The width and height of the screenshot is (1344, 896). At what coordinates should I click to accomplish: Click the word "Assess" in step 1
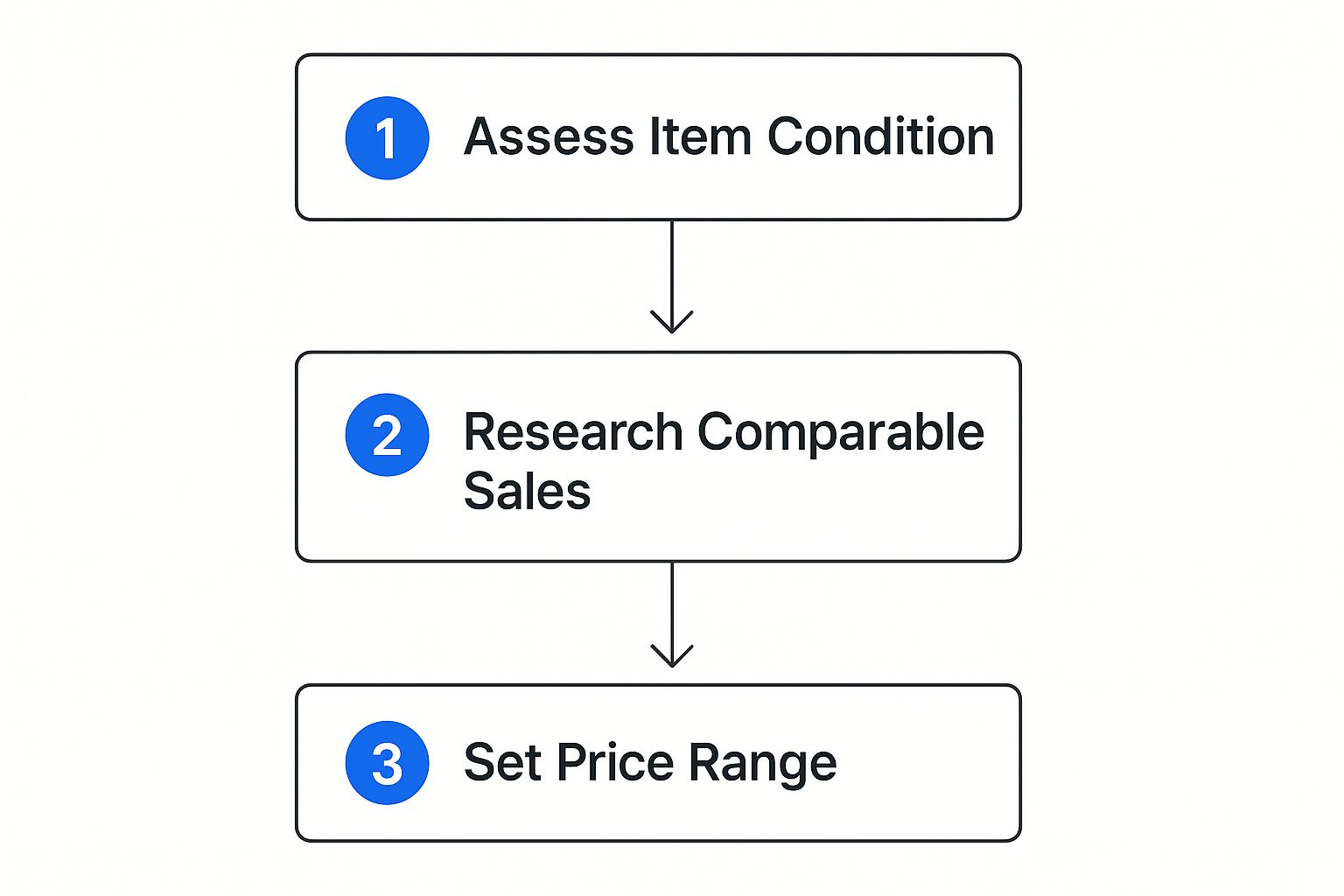[x=549, y=137]
